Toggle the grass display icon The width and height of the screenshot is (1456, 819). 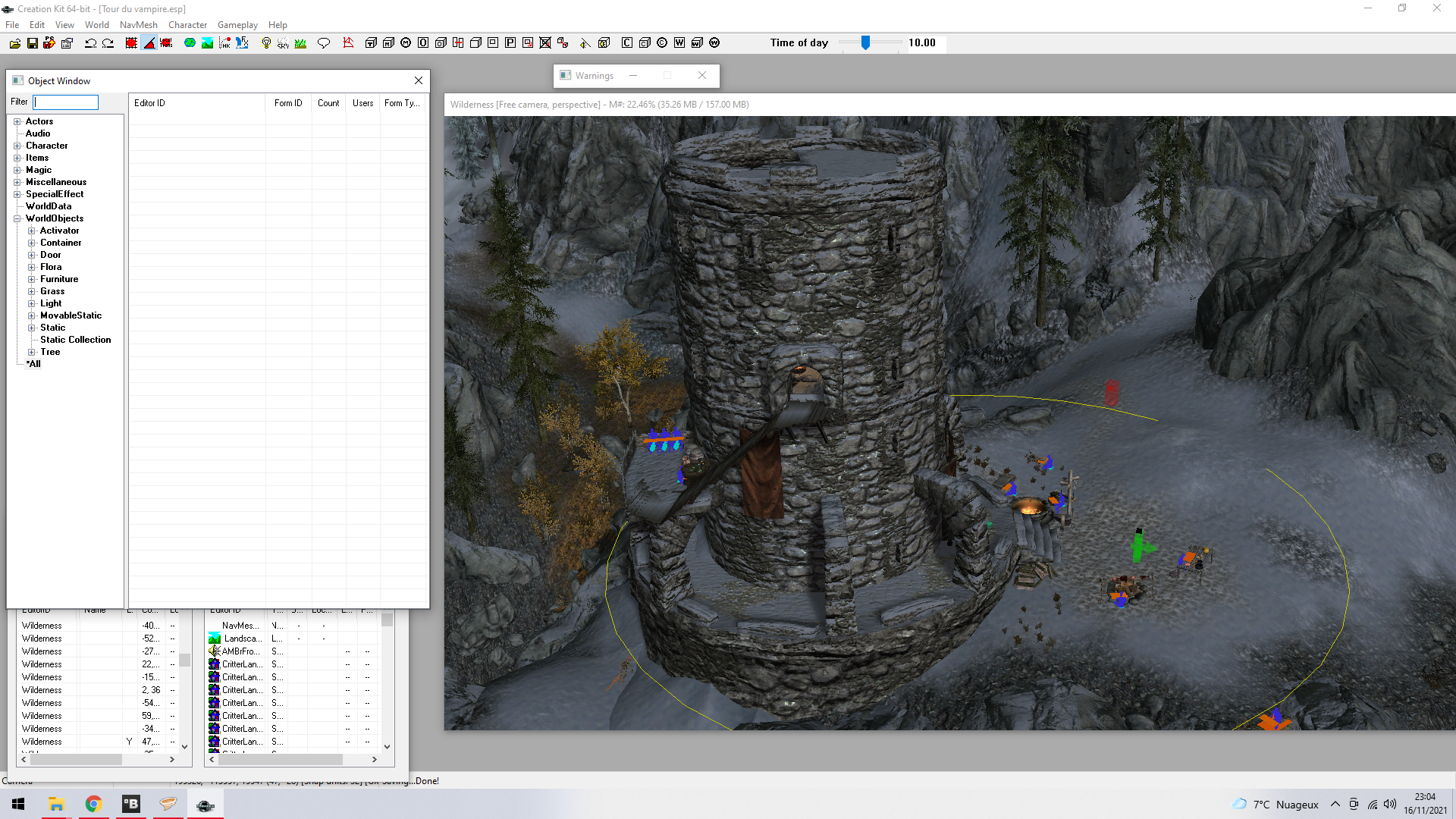[300, 43]
